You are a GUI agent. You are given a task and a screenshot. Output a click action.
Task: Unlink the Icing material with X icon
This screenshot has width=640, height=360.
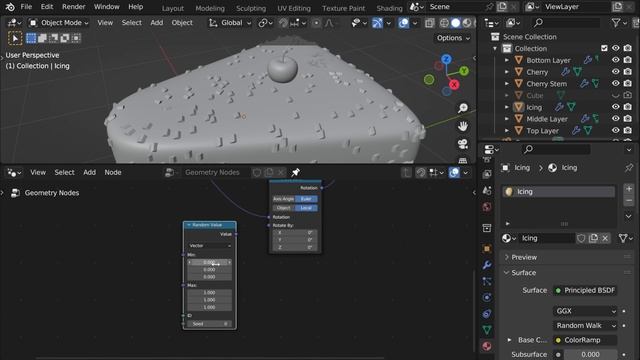coord(605,238)
